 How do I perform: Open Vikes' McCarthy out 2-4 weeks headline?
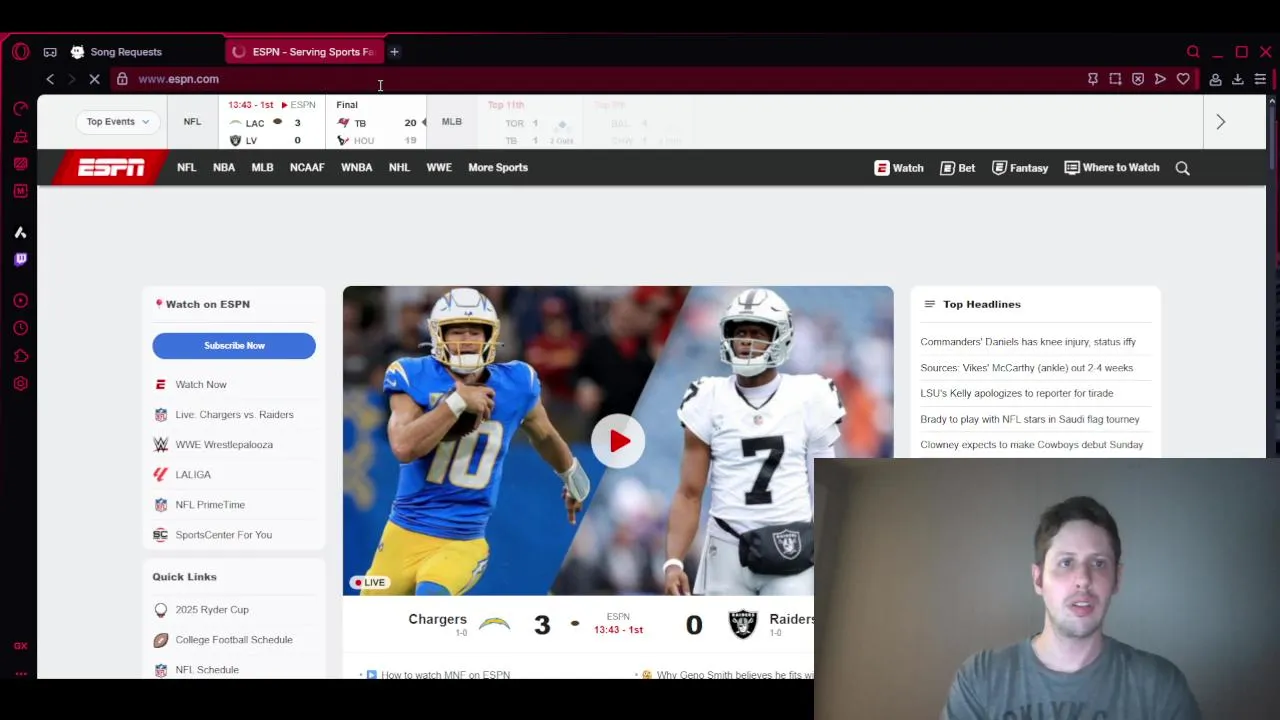point(1026,368)
